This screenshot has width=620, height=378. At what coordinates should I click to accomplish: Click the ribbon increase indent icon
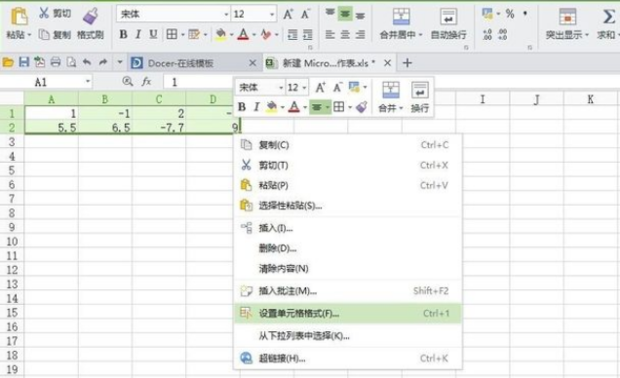(x=307, y=34)
